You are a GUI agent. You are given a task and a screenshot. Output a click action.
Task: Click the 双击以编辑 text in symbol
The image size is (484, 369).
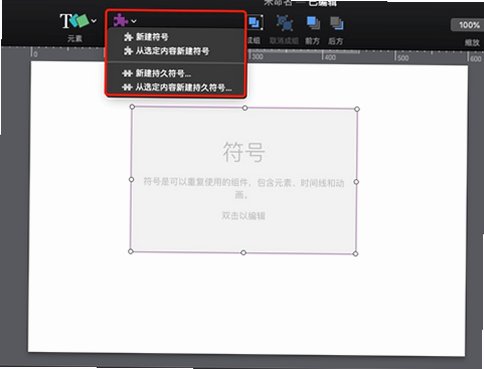click(244, 216)
